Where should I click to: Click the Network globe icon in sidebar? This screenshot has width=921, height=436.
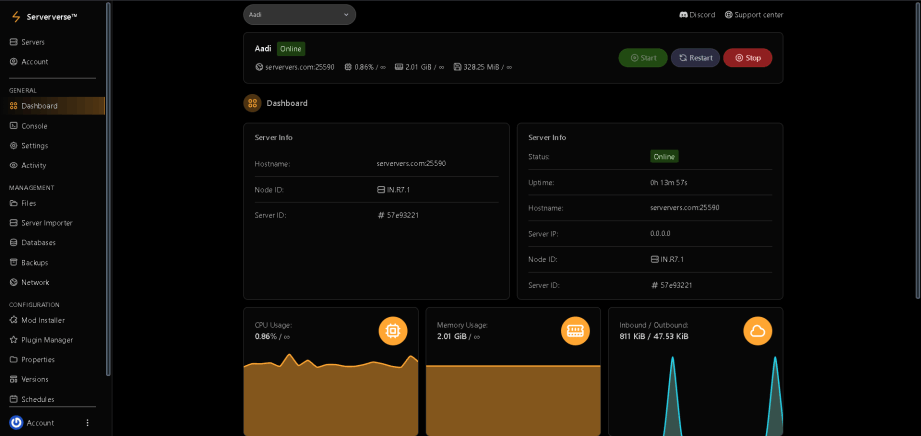point(14,282)
